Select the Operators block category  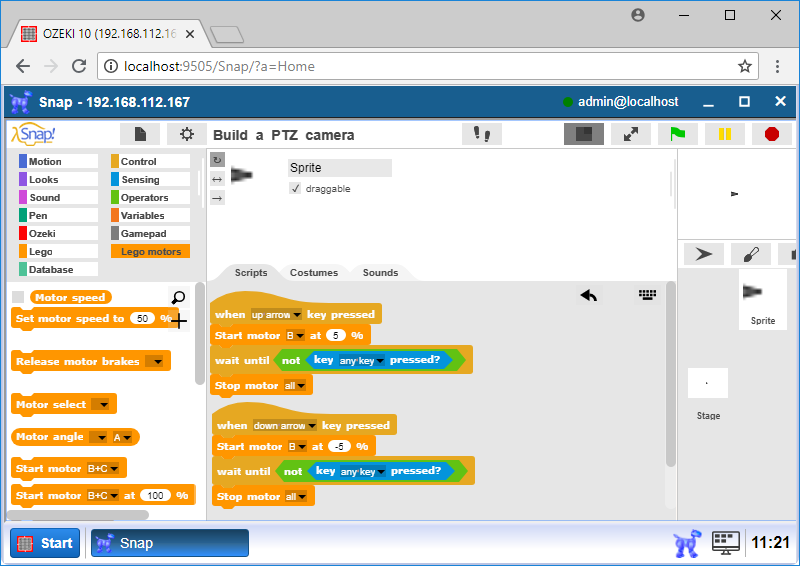point(151,198)
